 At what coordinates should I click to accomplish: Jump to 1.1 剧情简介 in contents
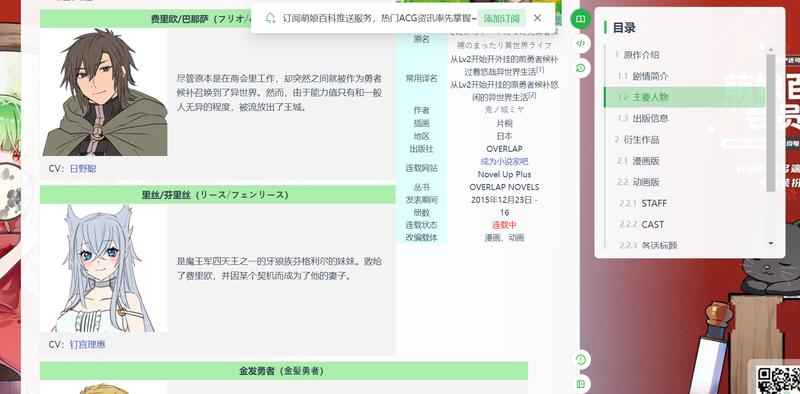[642, 76]
